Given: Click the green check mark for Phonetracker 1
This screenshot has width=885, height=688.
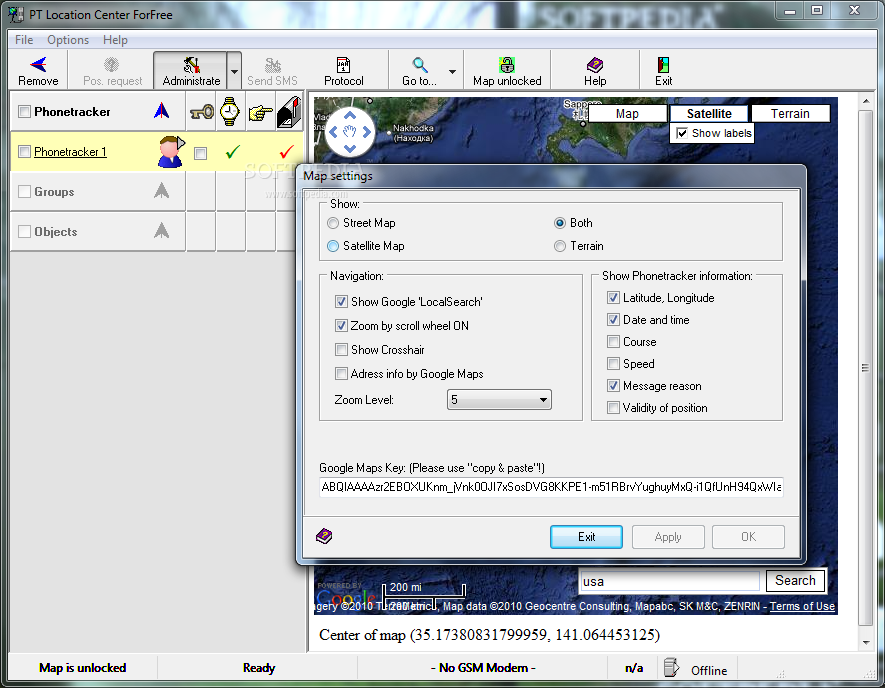Looking at the screenshot, I should point(233,151).
